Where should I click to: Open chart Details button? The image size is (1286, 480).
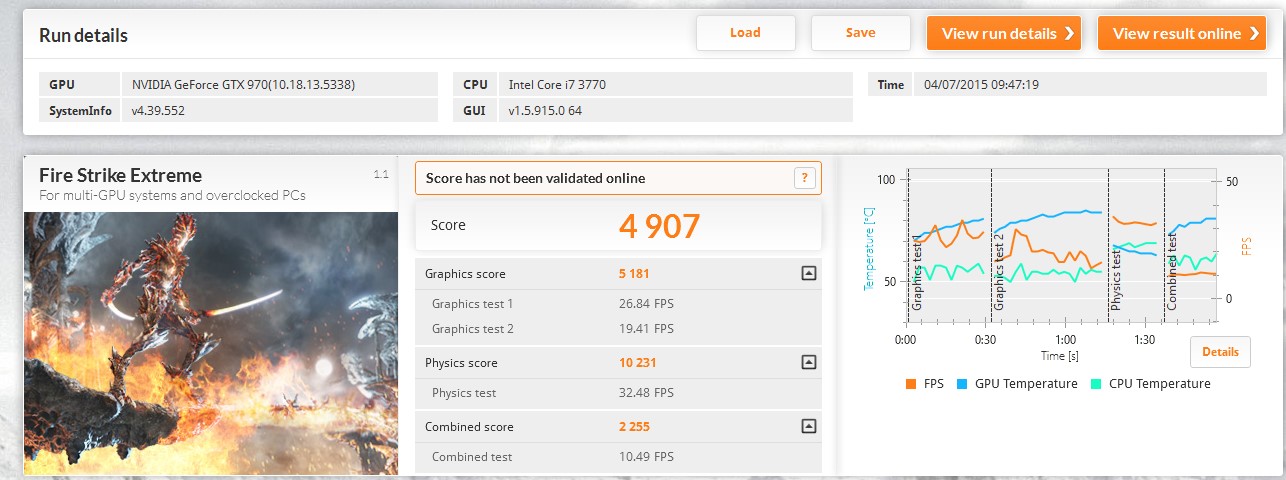(1219, 352)
